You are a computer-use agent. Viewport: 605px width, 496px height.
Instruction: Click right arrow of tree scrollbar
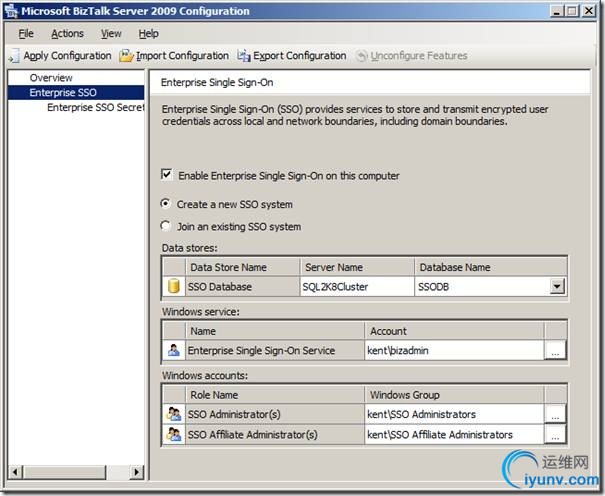point(136,472)
